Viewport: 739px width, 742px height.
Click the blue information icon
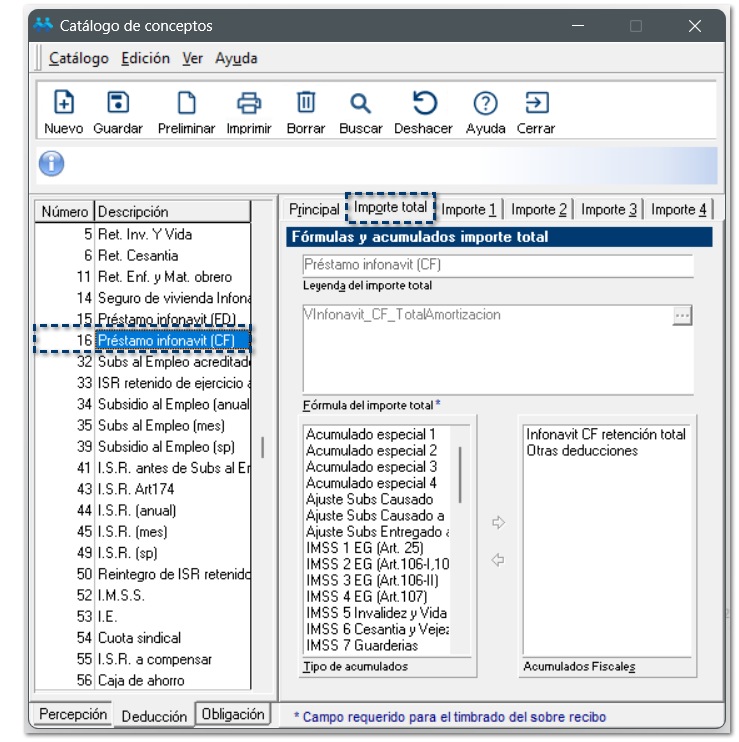(x=51, y=164)
